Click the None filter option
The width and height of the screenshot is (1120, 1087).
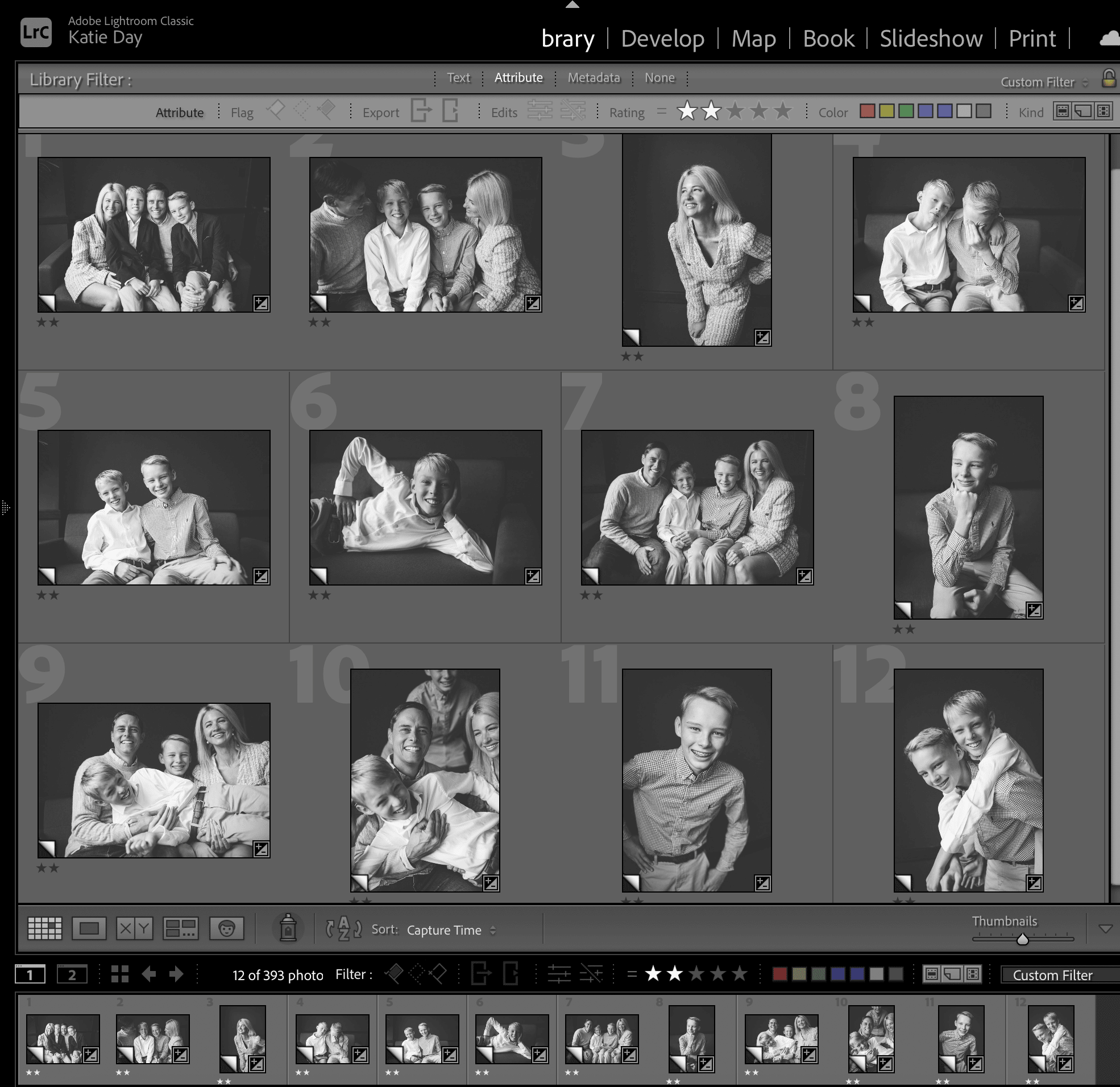(659, 78)
